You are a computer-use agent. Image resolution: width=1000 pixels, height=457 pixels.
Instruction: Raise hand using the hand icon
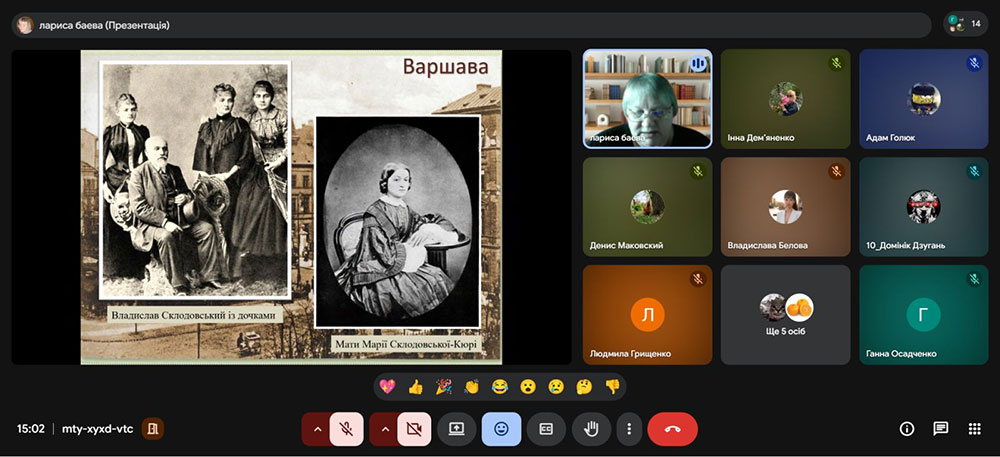click(591, 429)
